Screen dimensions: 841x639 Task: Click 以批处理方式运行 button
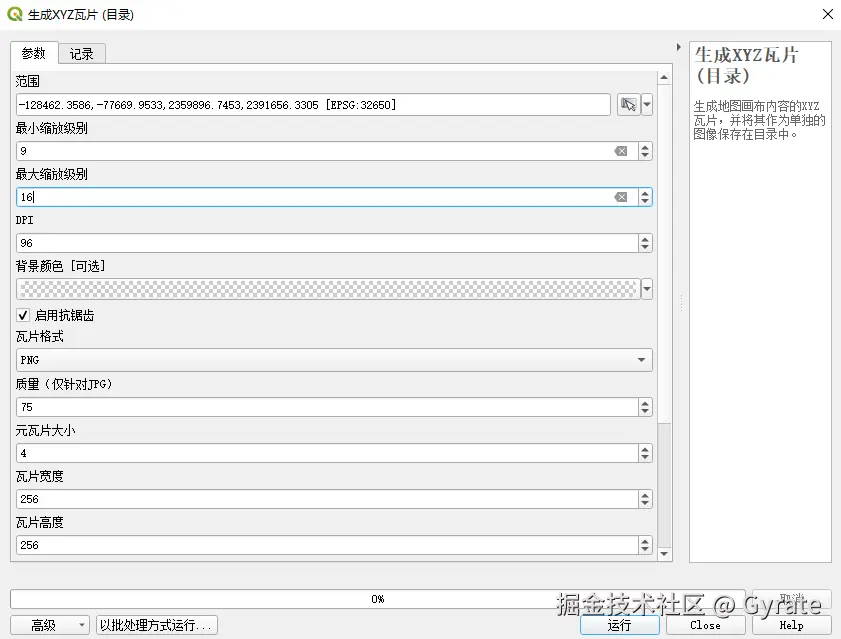[157, 626]
